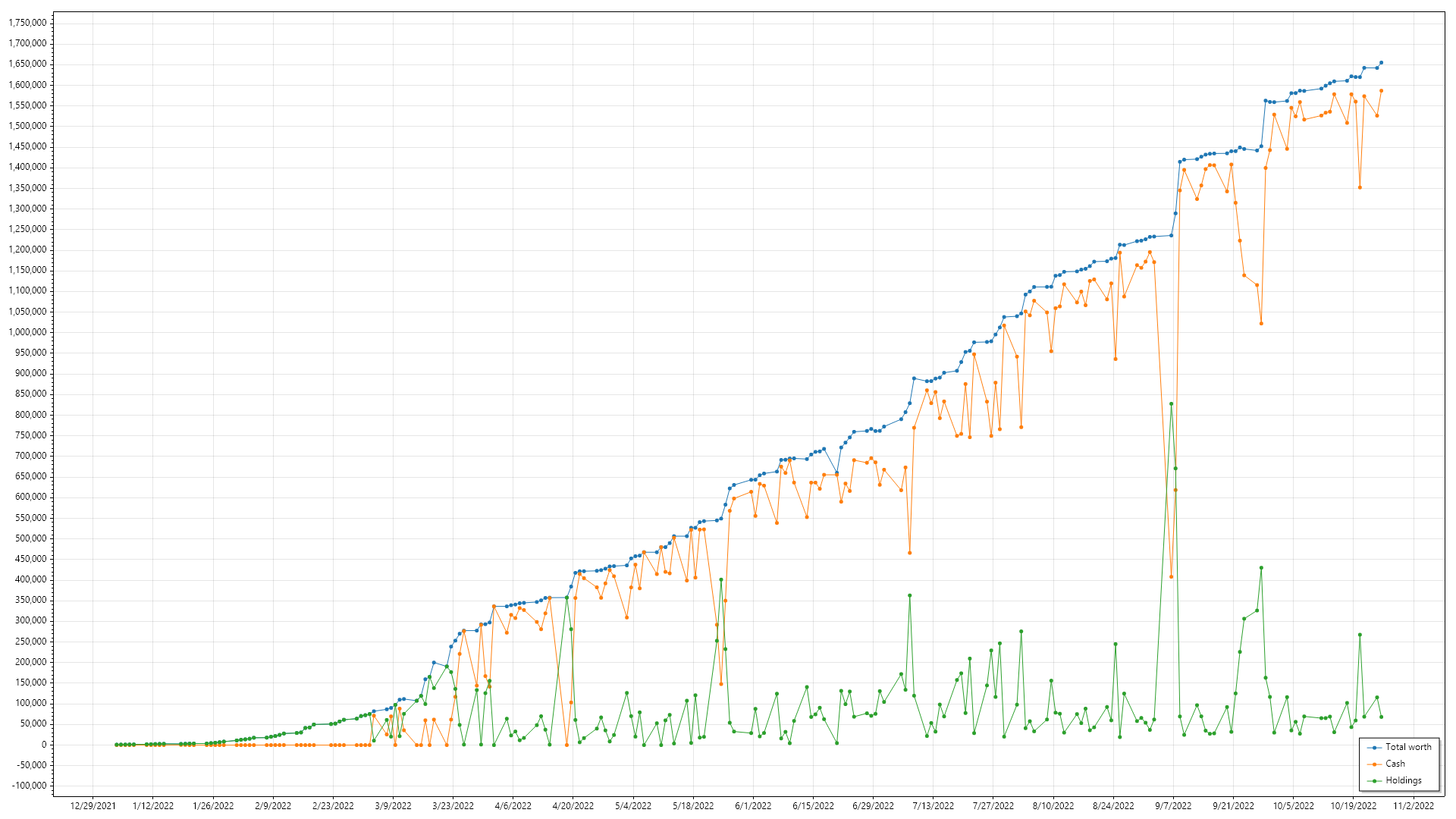Click the 900,000 value axis label

[31, 373]
